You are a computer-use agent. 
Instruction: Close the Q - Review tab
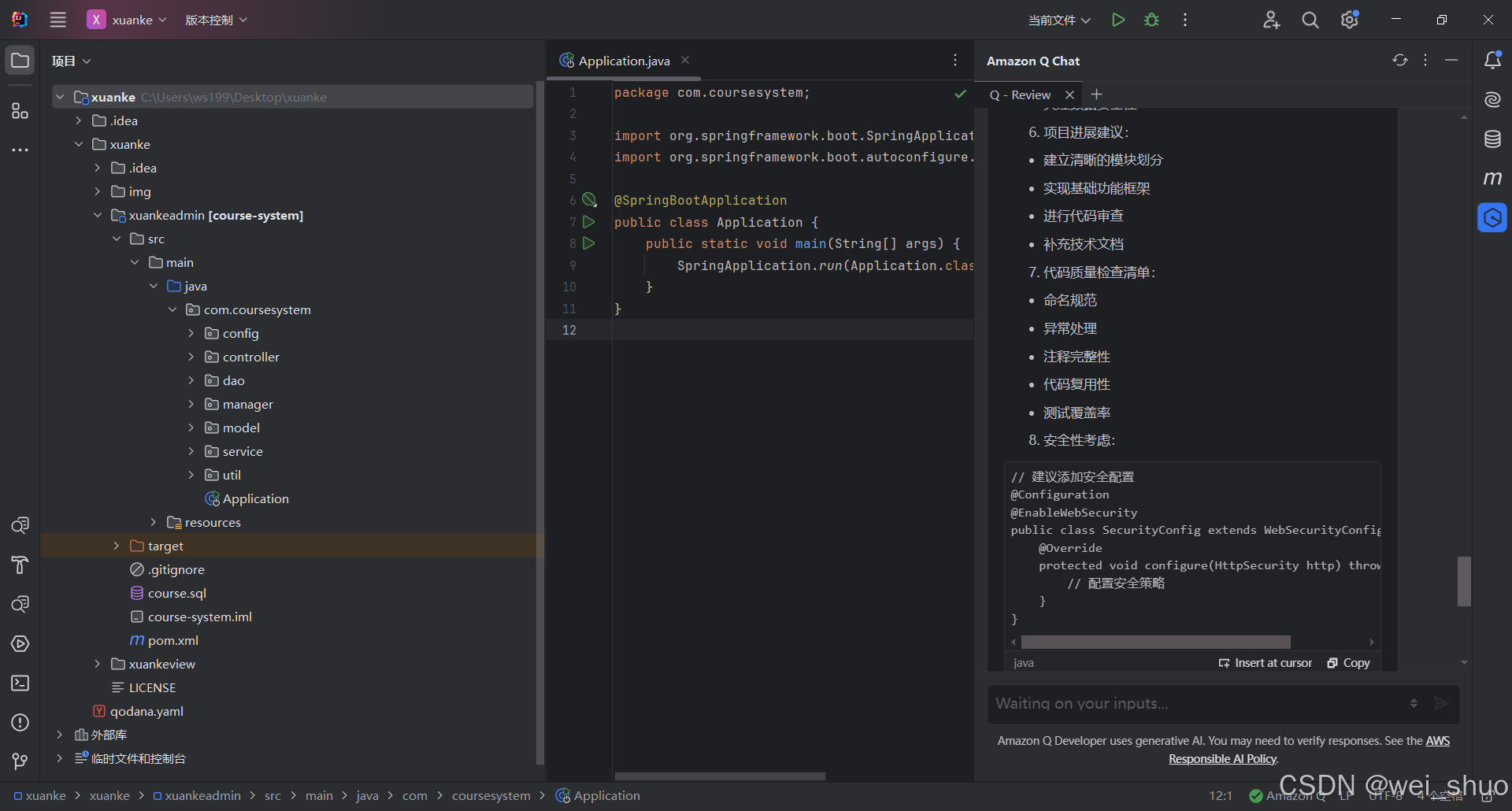tap(1069, 94)
